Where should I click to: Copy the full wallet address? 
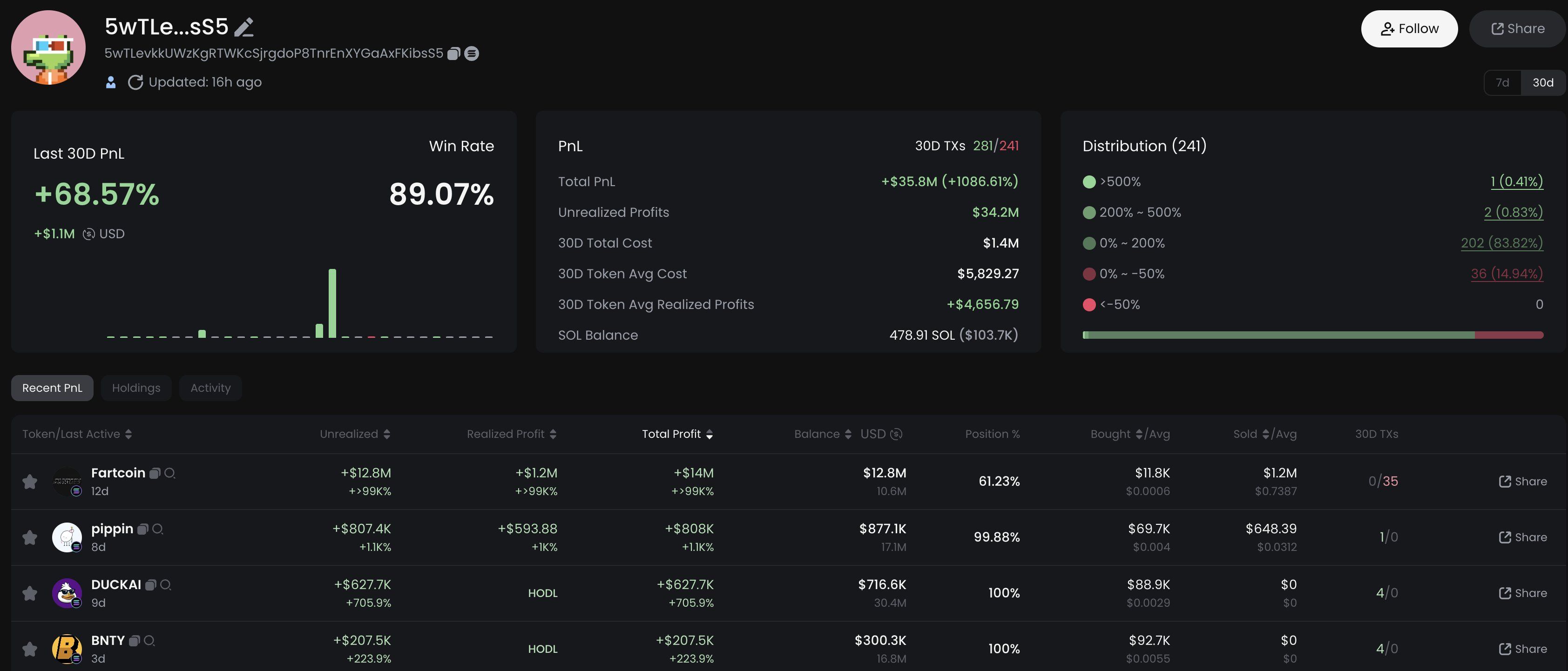tap(453, 54)
